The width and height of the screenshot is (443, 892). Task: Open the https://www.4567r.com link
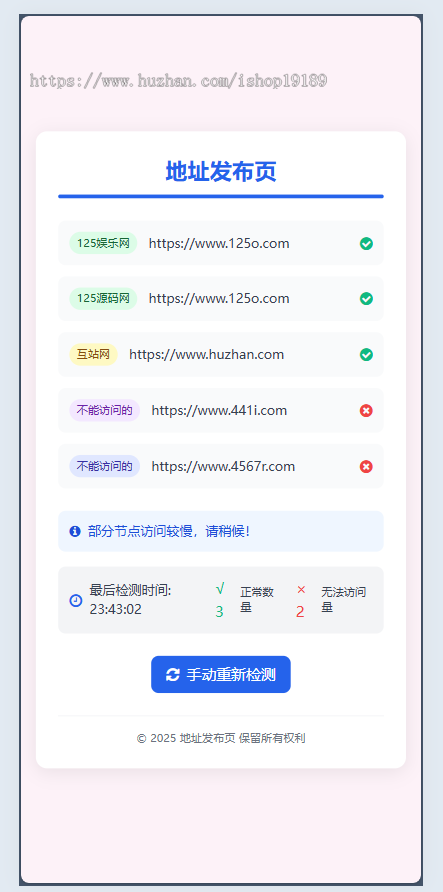223,466
